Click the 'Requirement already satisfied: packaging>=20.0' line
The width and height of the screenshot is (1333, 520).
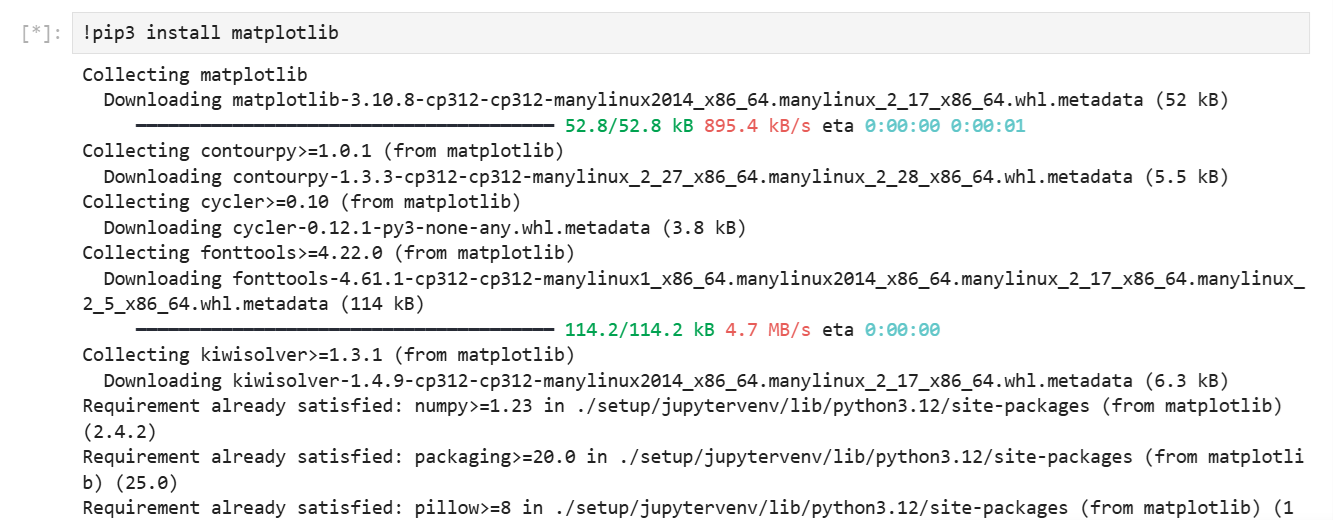point(693,457)
